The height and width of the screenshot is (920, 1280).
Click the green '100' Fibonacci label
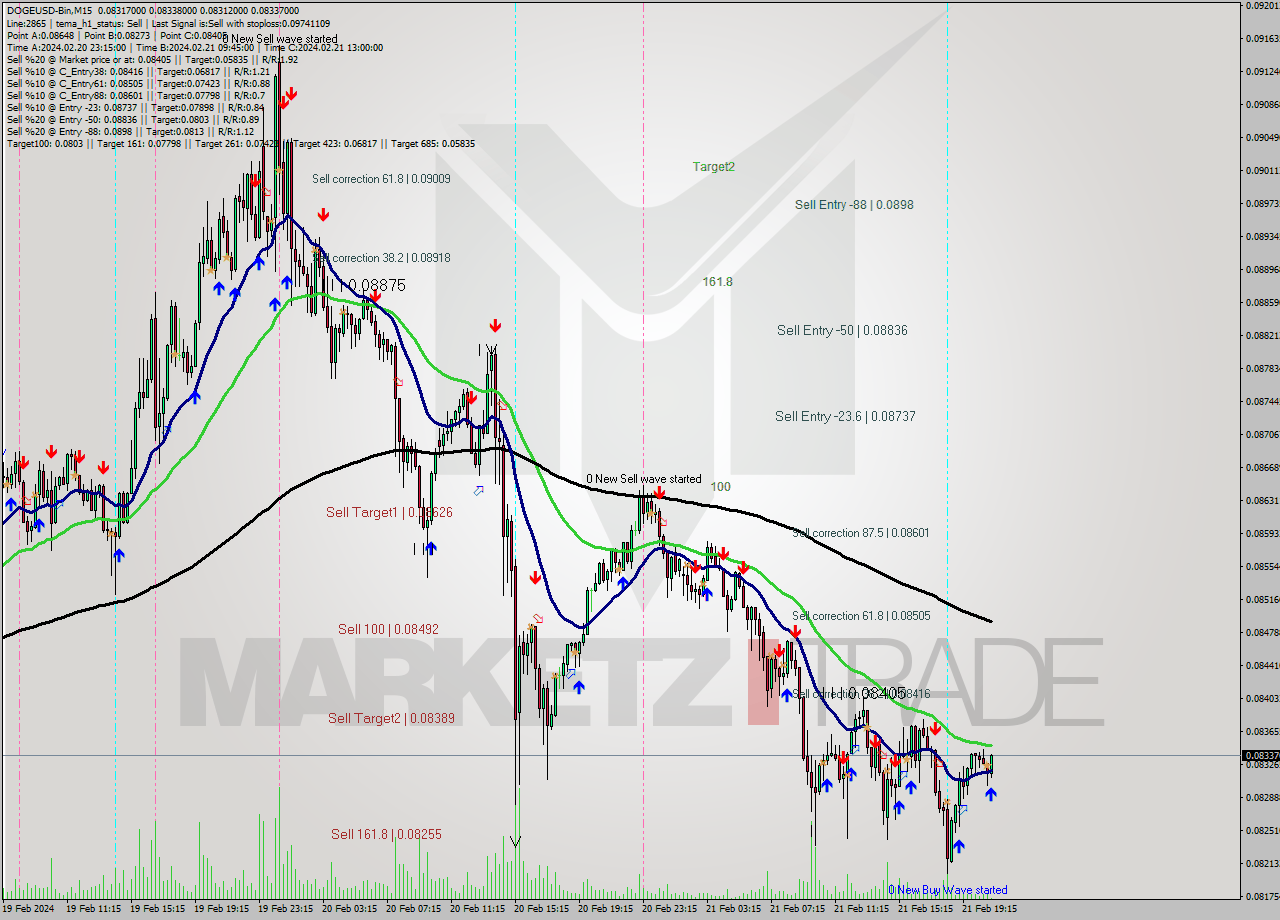click(720, 487)
